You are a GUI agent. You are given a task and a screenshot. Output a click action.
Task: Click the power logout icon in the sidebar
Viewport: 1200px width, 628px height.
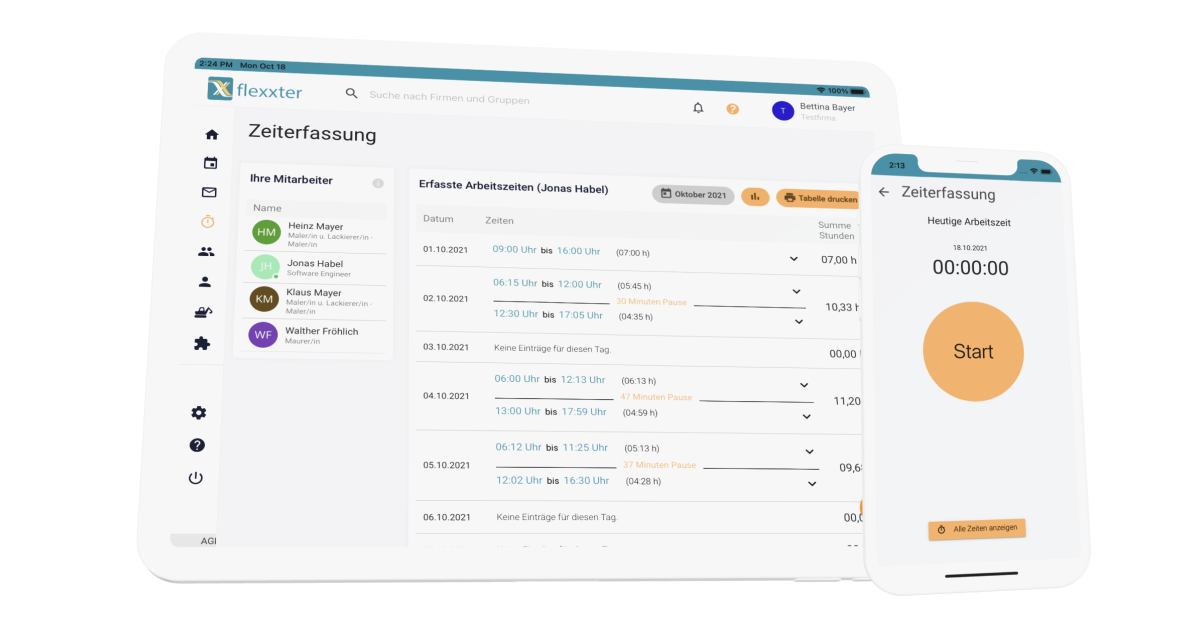196,478
